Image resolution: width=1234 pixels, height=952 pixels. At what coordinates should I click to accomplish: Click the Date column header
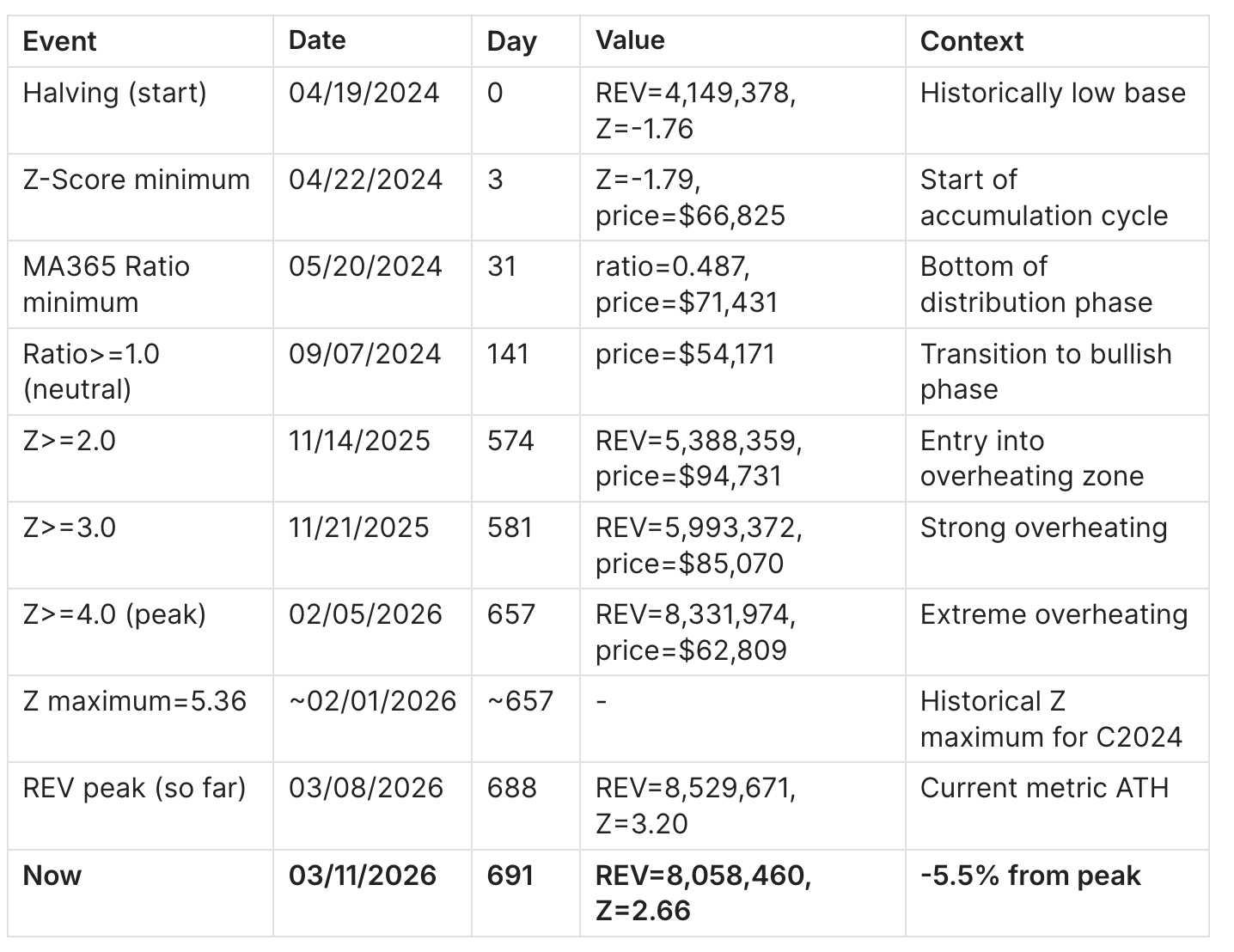[317, 40]
